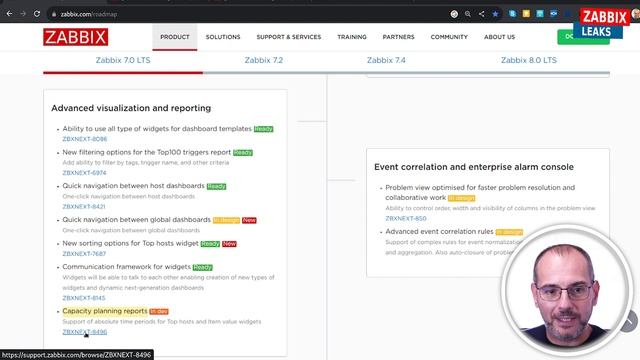Viewport: 640px width, 360px height.
Task: Click In dev badge beside Capacity planning reports
Action: tap(159, 311)
